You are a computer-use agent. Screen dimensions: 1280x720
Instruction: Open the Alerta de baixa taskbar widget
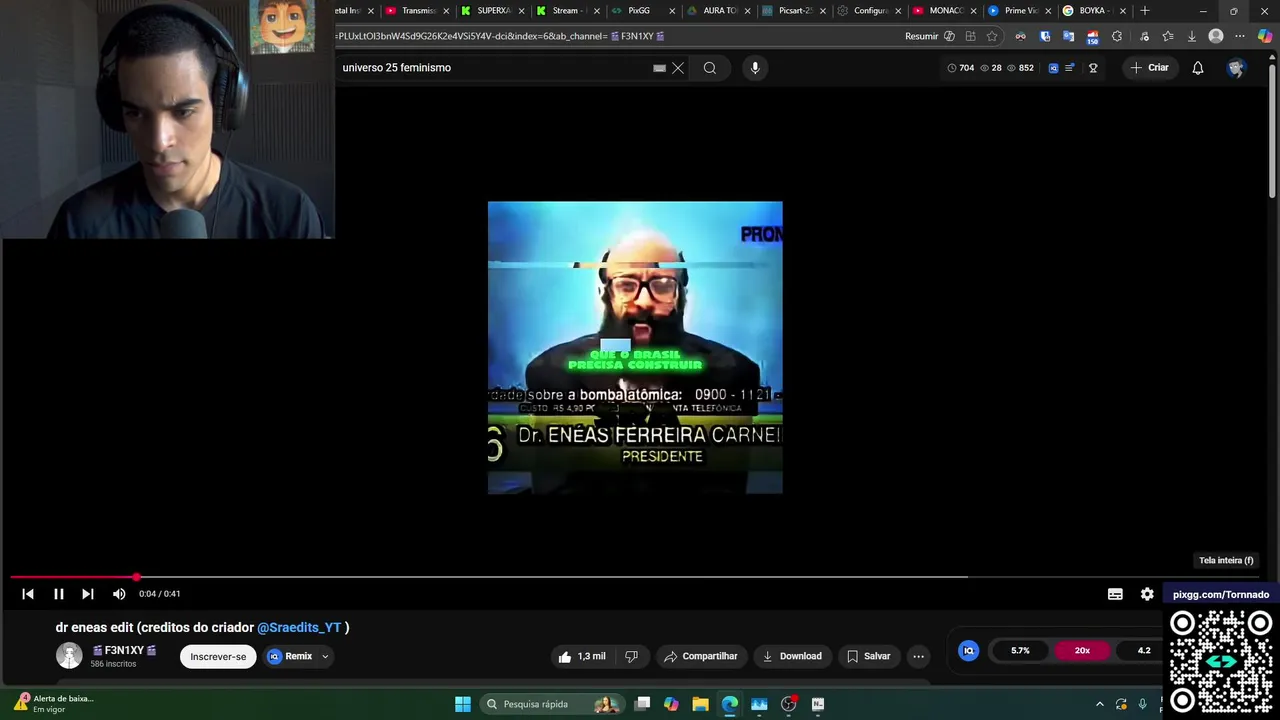pos(55,704)
